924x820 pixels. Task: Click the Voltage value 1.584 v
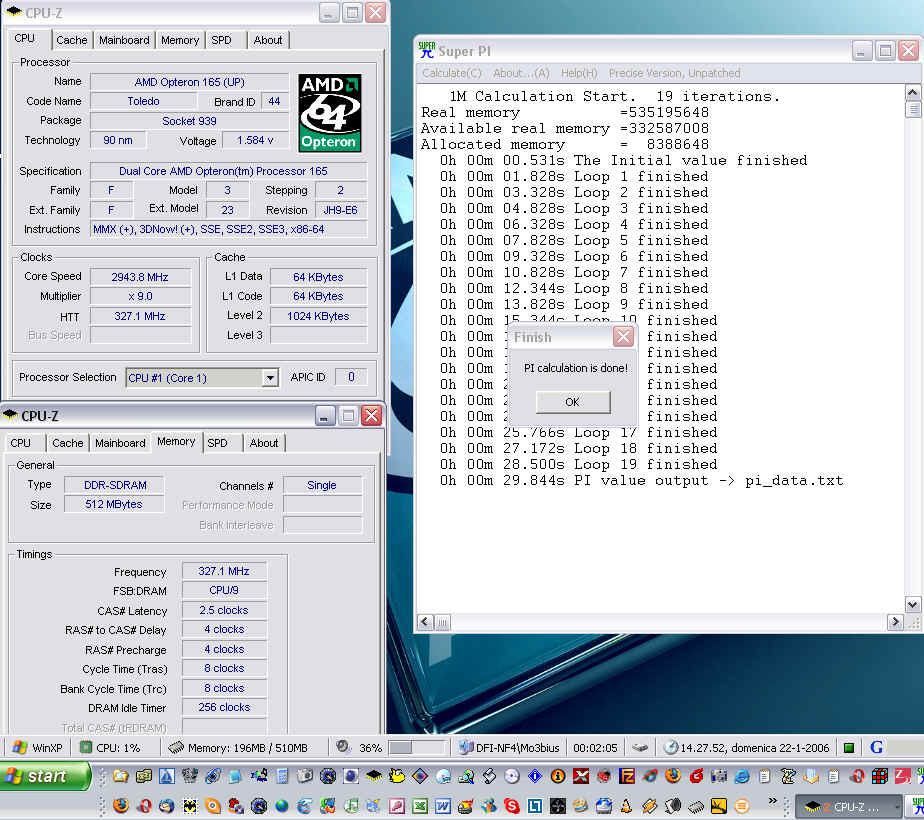coord(255,140)
